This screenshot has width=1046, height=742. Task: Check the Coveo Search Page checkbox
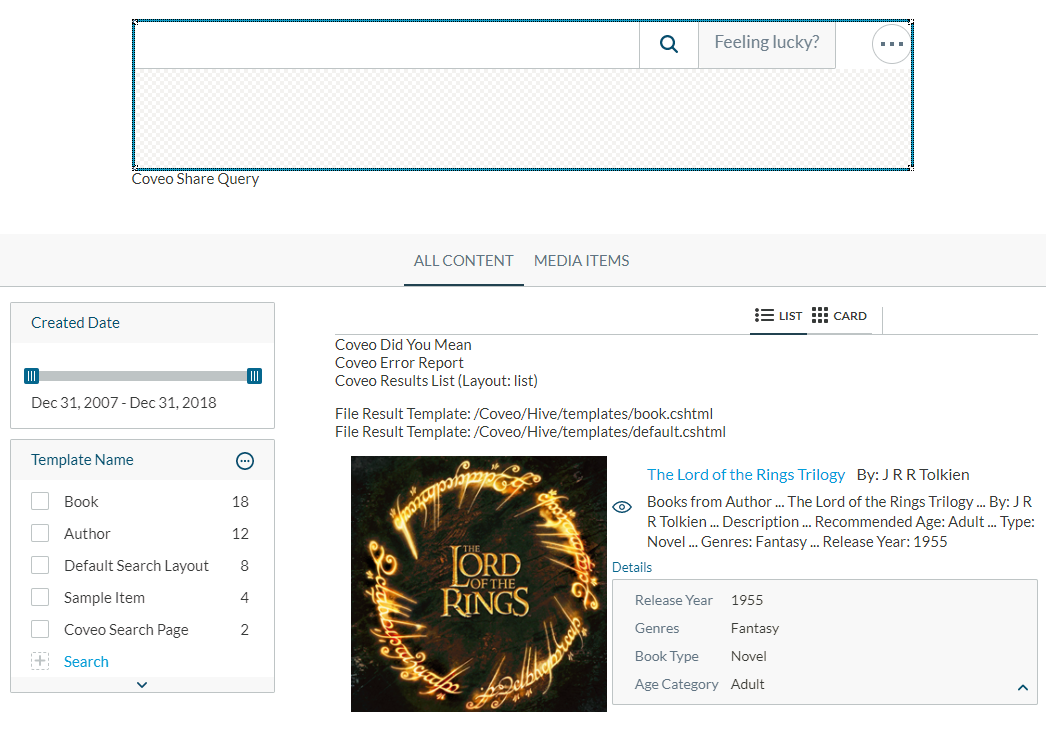[40, 629]
